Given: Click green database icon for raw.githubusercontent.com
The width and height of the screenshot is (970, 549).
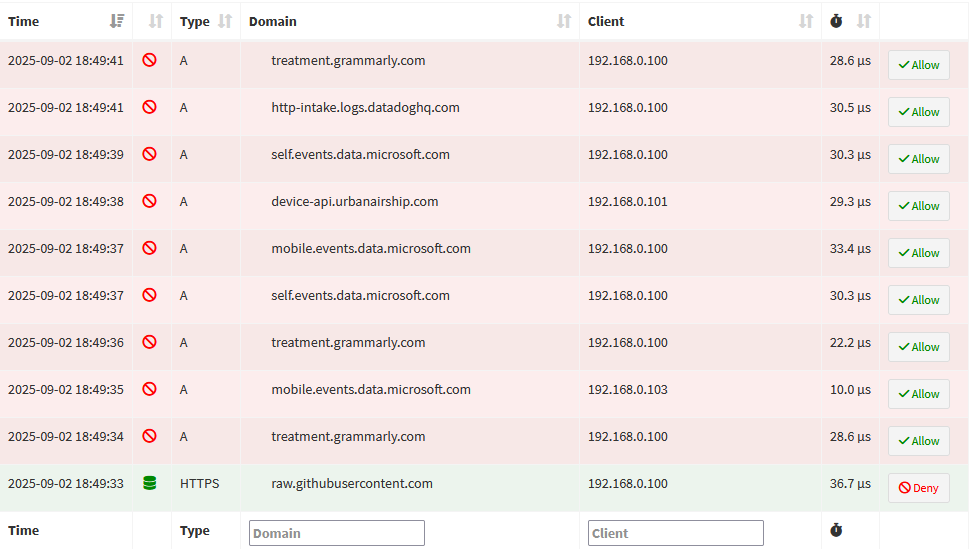Looking at the screenshot, I should (x=149, y=483).
